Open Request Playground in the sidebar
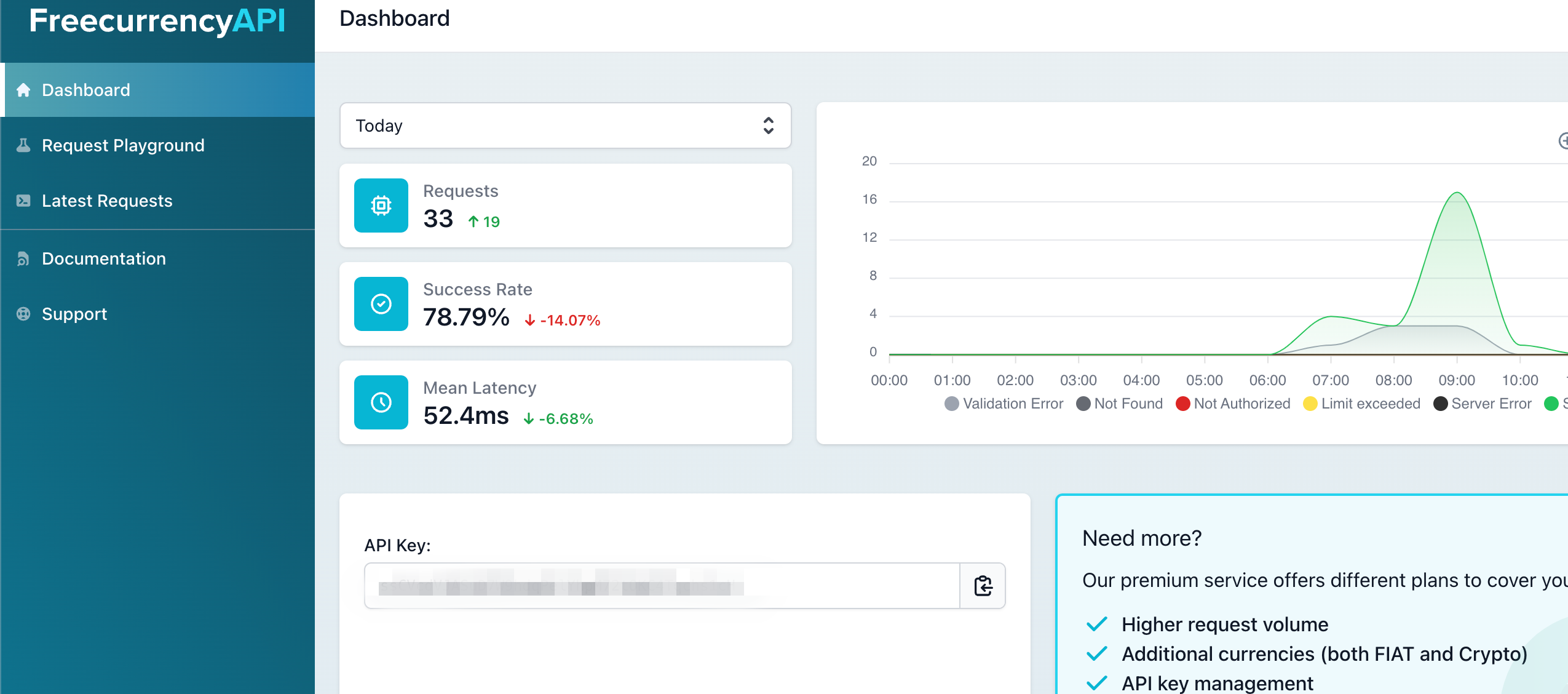The height and width of the screenshot is (694, 1568). point(157,145)
